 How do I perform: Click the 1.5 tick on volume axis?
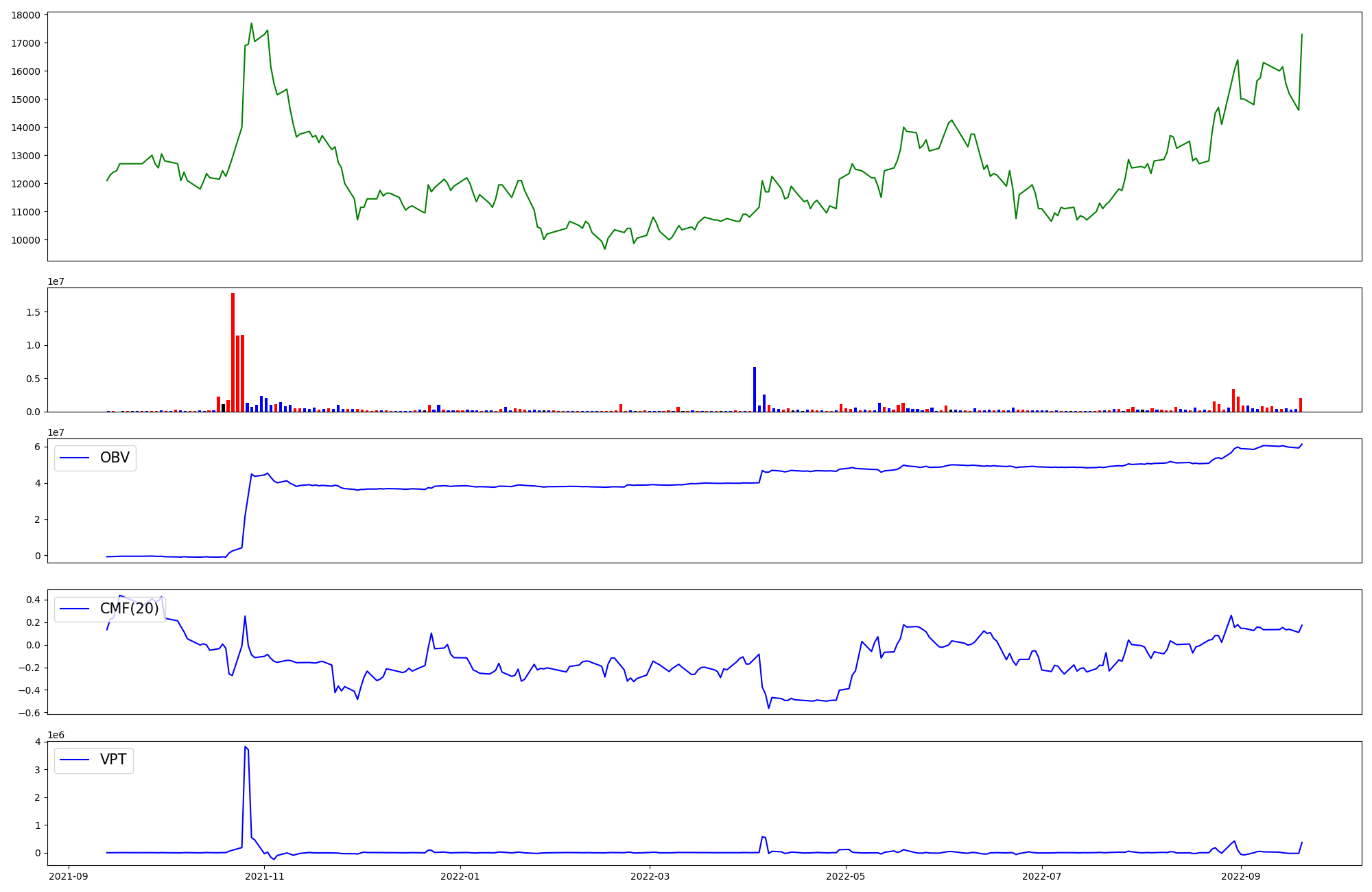point(34,312)
